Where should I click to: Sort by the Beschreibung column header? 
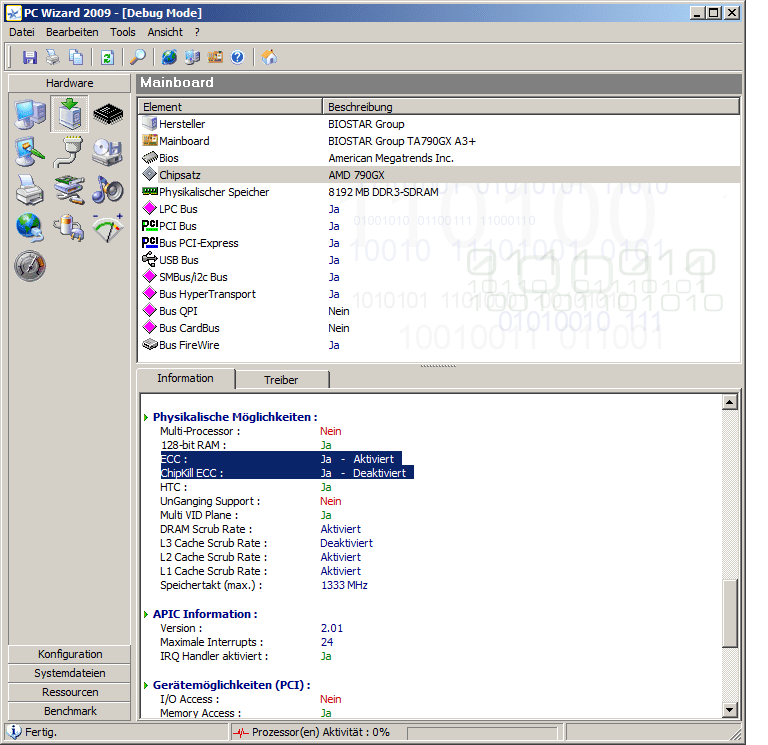pyautogui.click(x=531, y=107)
